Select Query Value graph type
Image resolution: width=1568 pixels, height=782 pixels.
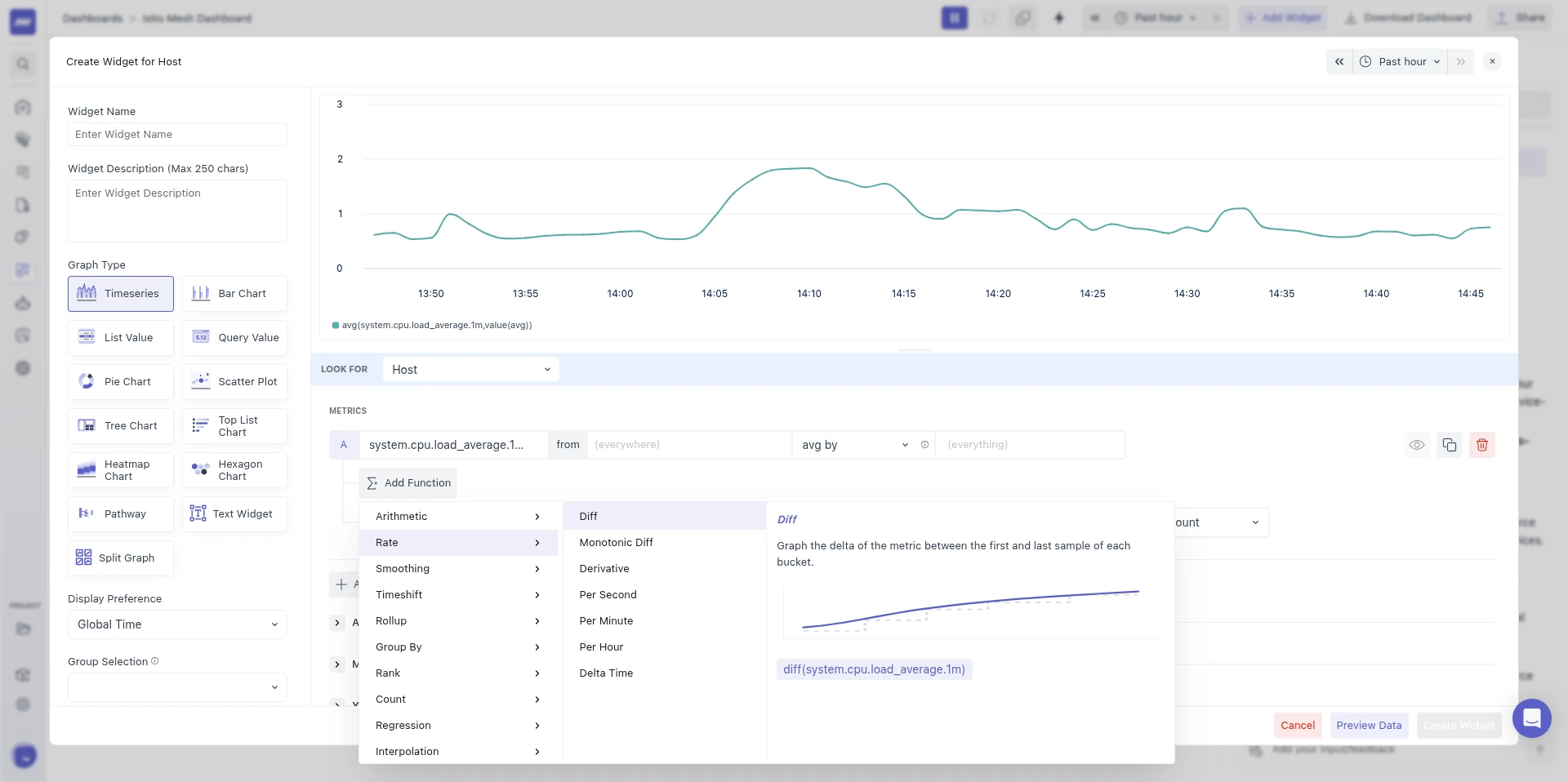click(x=234, y=338)
